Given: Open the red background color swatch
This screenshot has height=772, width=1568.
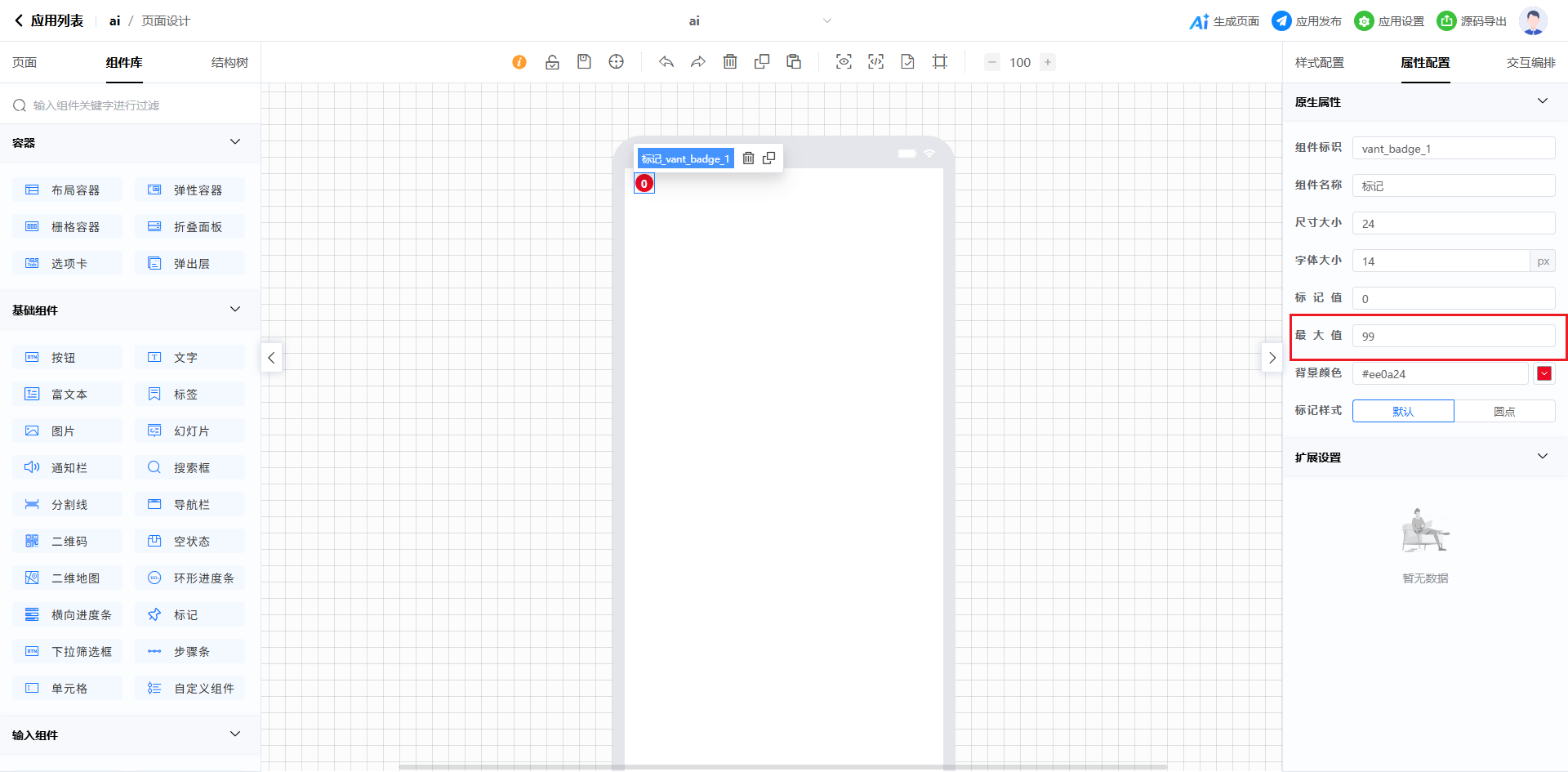Looking at the screenshot, I should (x=1543, y=373).
